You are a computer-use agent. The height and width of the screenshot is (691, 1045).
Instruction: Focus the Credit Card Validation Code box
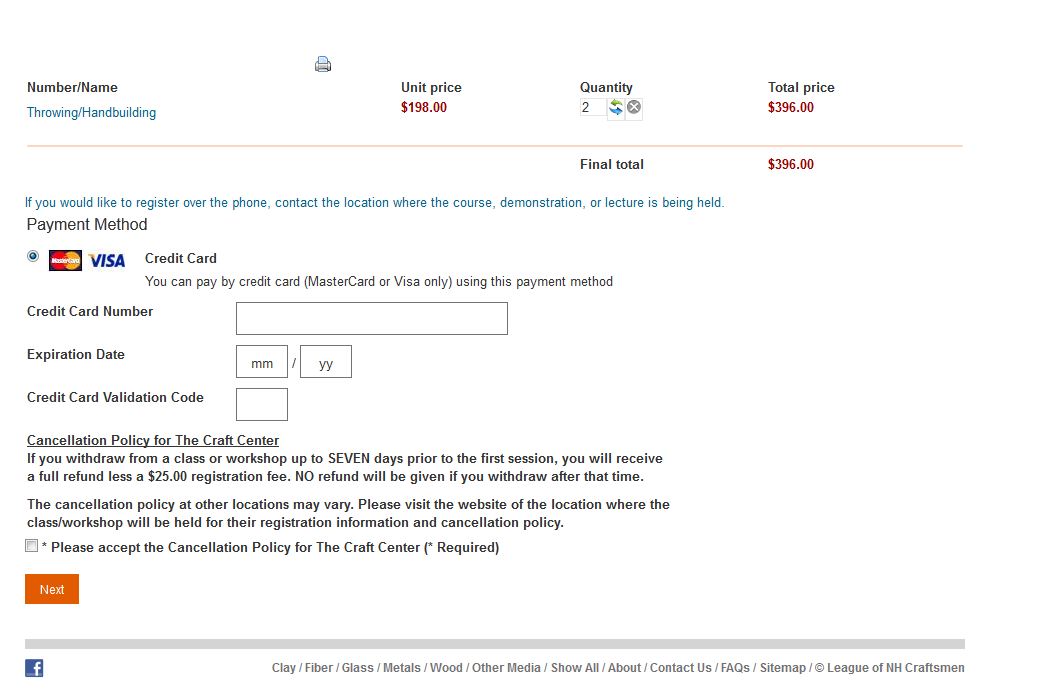click(x=262, y=404)
